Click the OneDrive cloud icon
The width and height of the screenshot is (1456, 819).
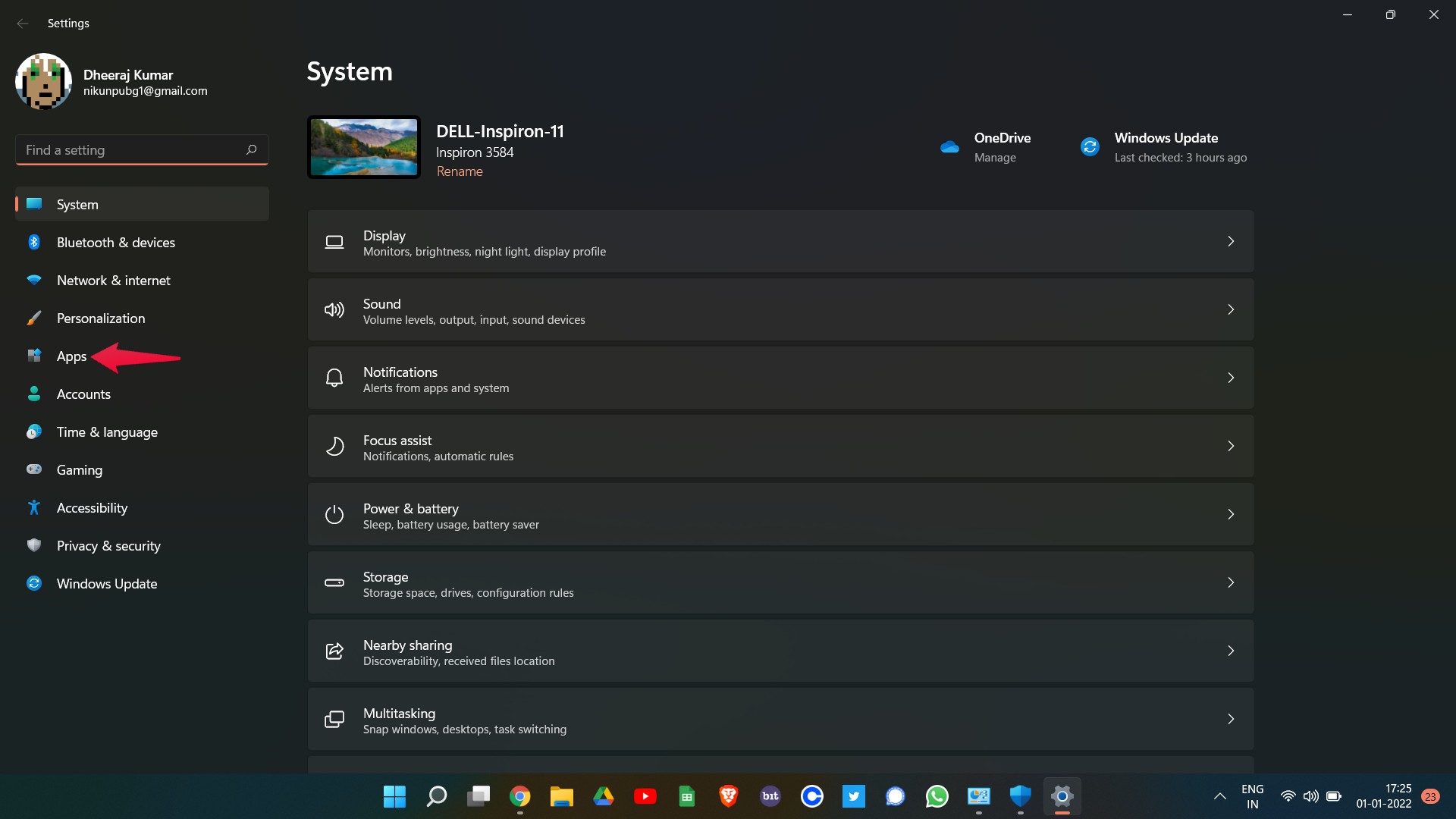[949, 147]
